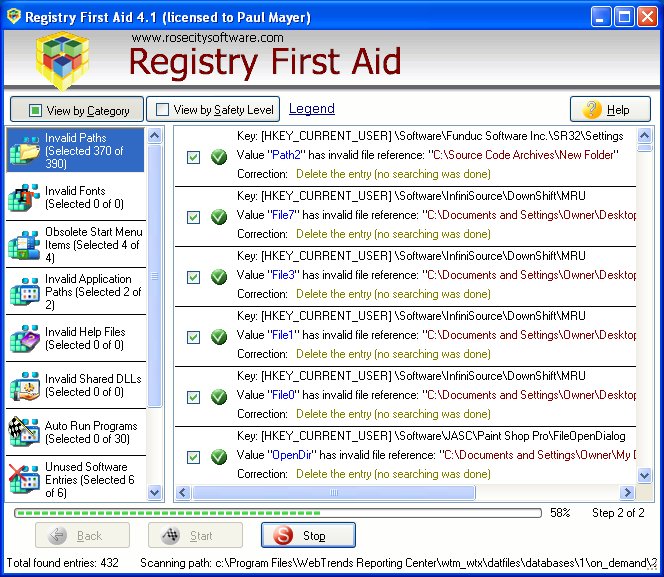This screenshot has width=664, height=577.
Task: Click the category list scroll up arrow
Action: click(x=155, y=135)
